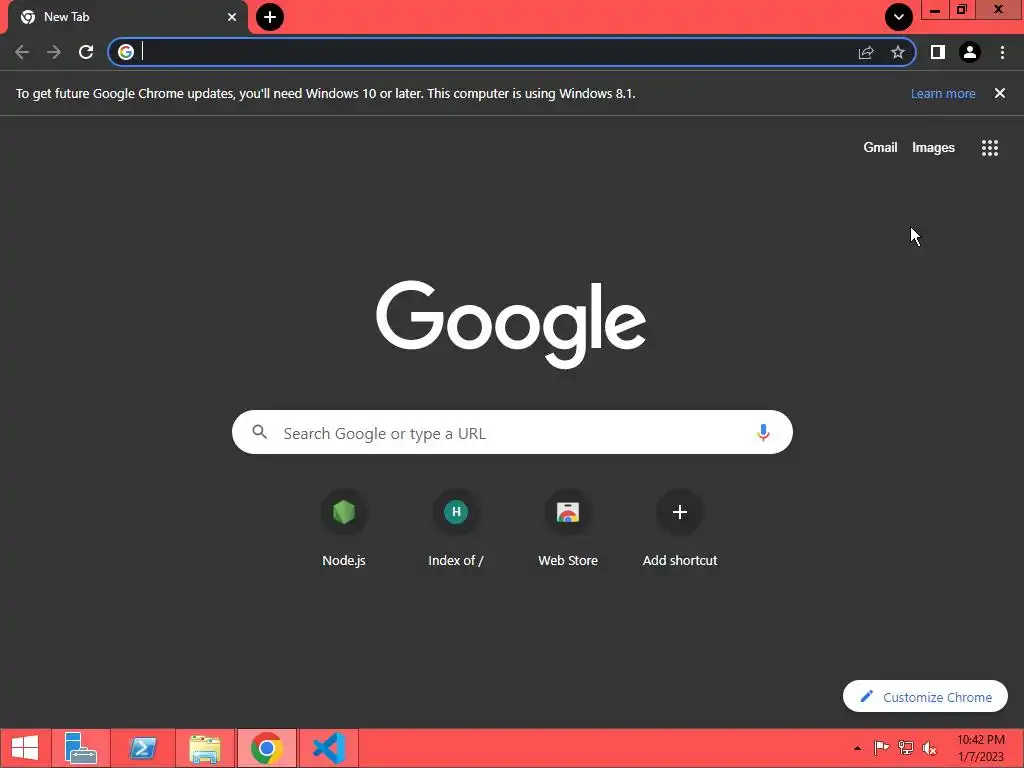Open the Node.js shortcut
Viewport: 1024px width, 768px height.
[344, 530]
